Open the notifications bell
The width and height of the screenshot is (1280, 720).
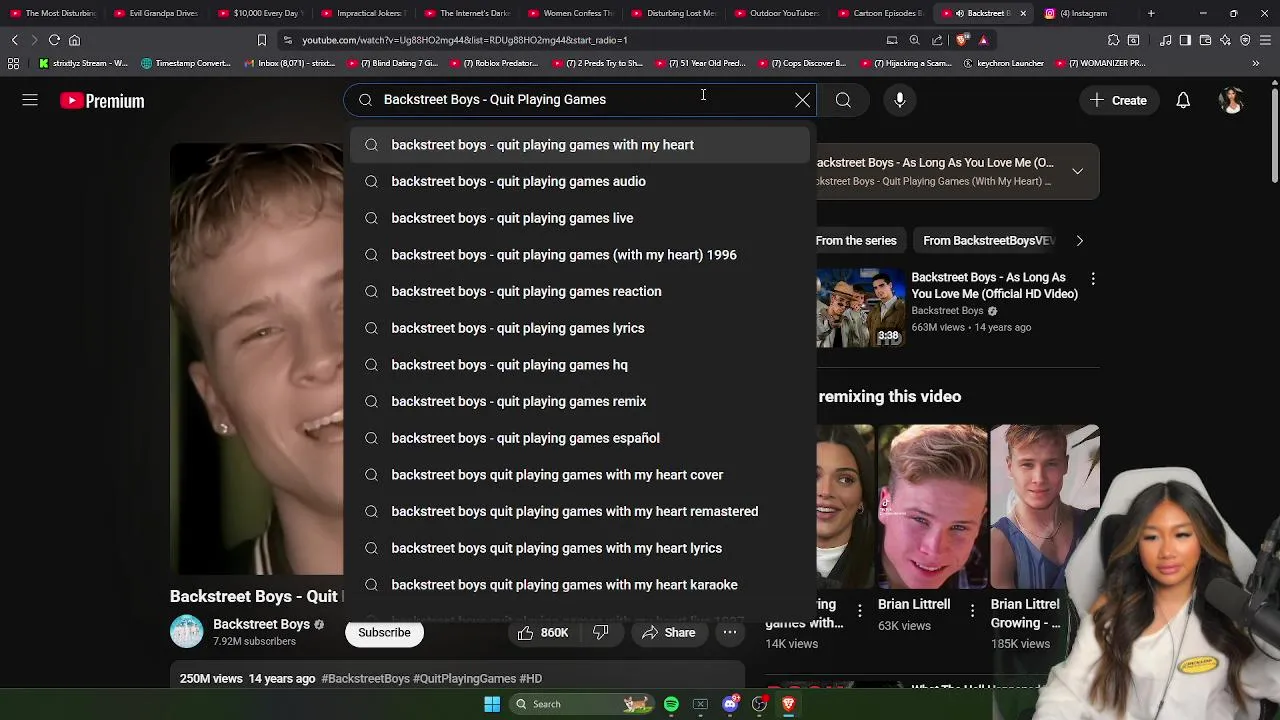[1183, 100]
